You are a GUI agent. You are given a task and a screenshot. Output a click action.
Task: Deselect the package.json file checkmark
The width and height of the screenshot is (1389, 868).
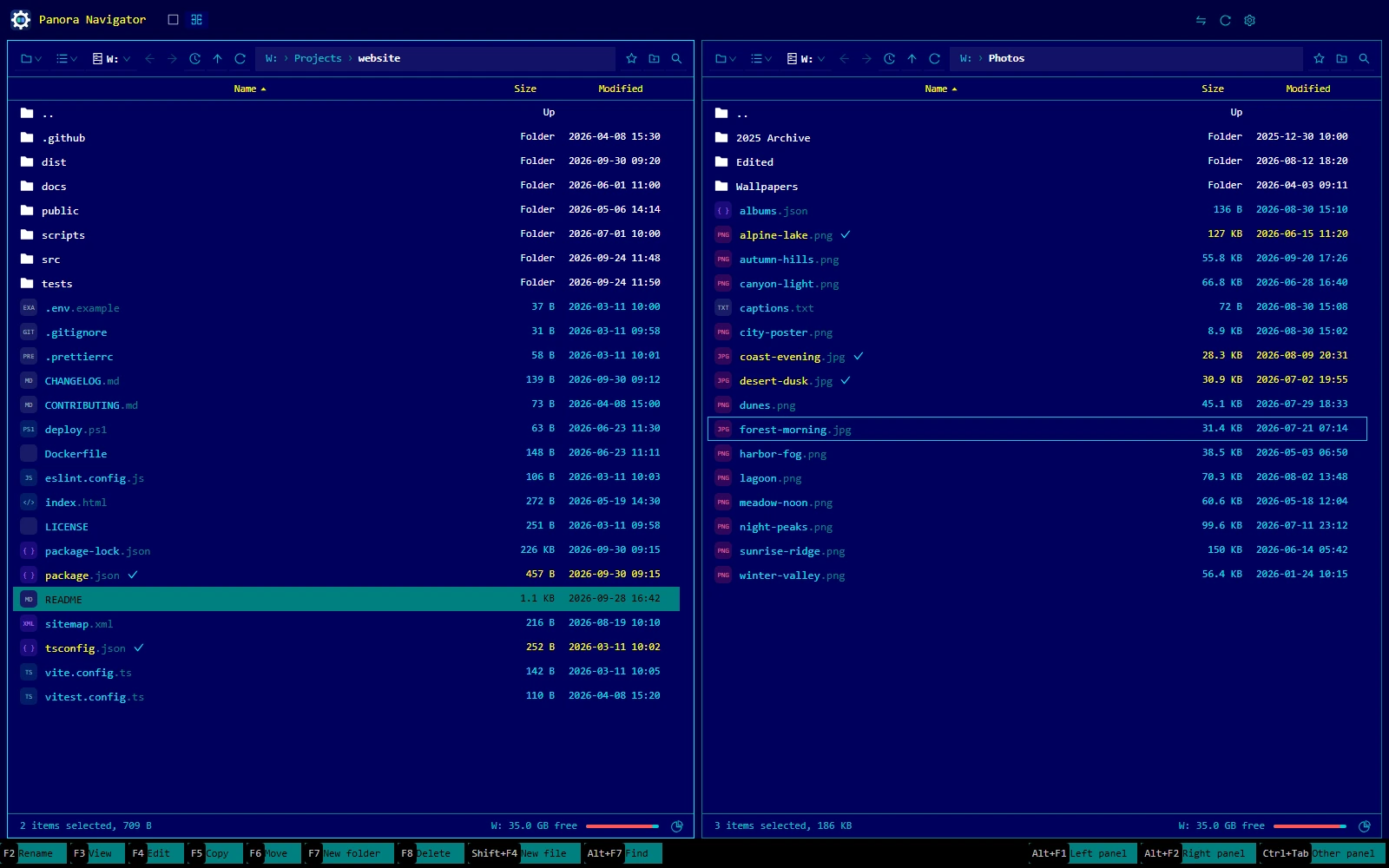point(133,575)
